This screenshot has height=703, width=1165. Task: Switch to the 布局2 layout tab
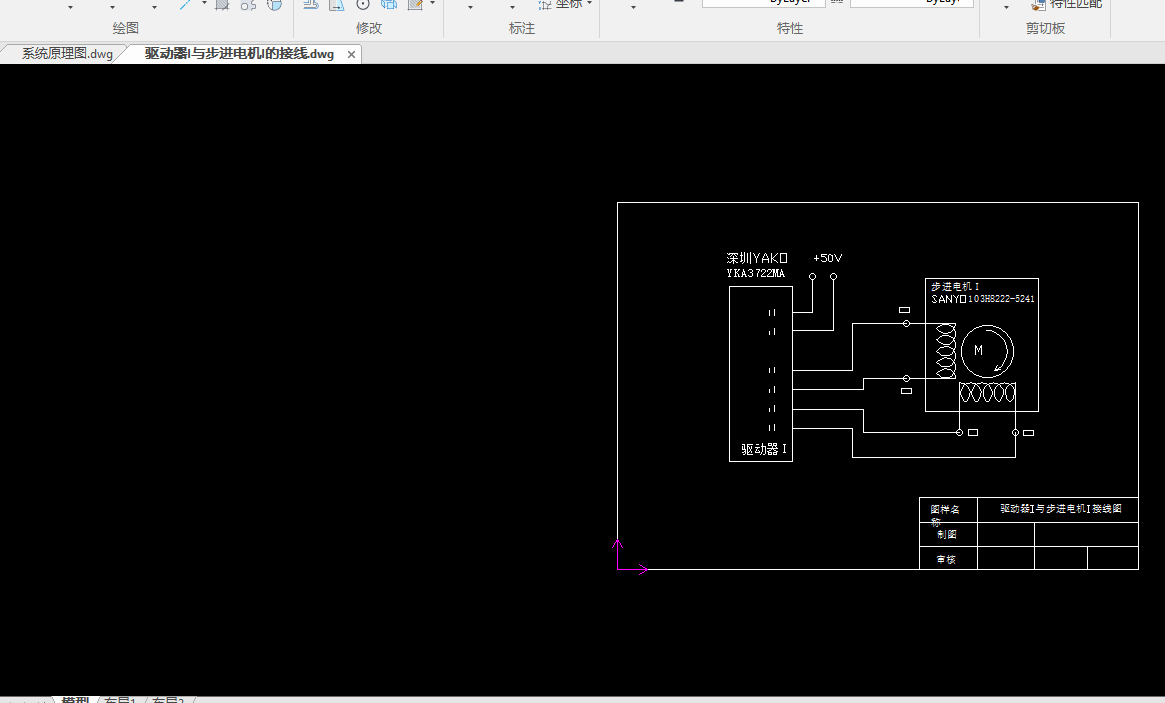click(168, 699)
